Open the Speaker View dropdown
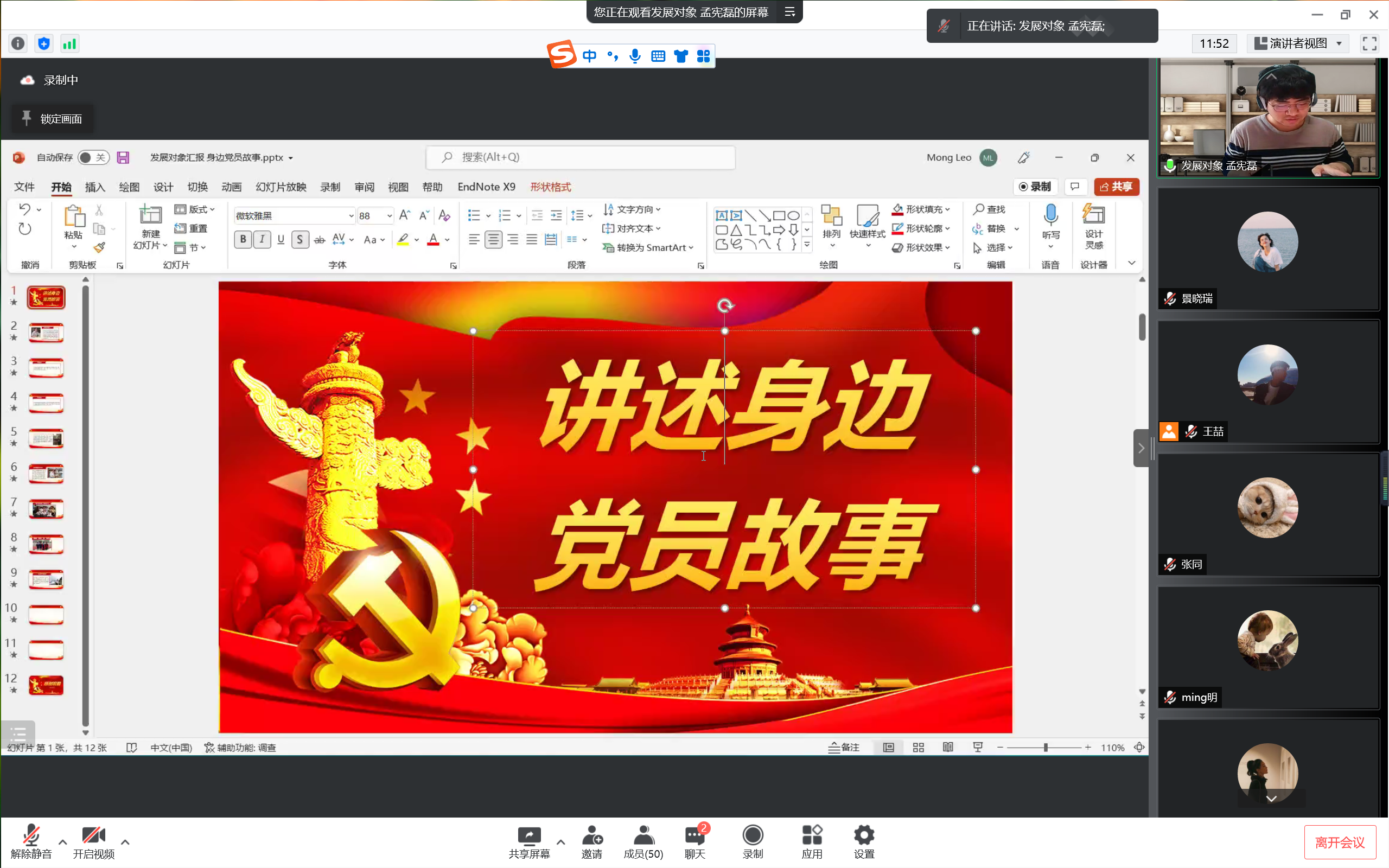 click(1299, 43)
